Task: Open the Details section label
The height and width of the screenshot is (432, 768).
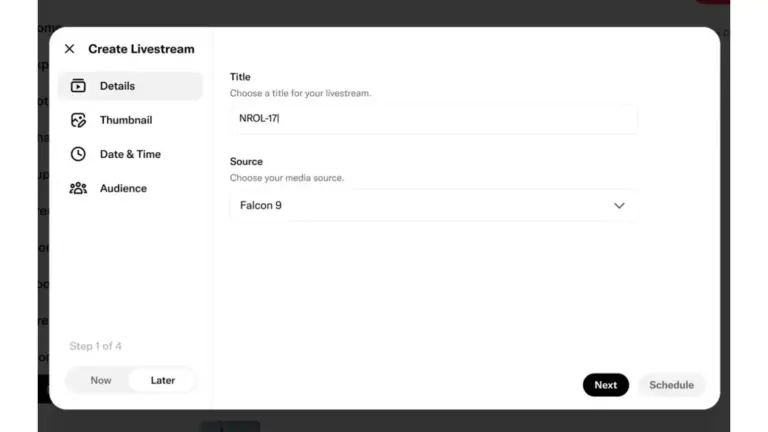Action: [117, 86]
